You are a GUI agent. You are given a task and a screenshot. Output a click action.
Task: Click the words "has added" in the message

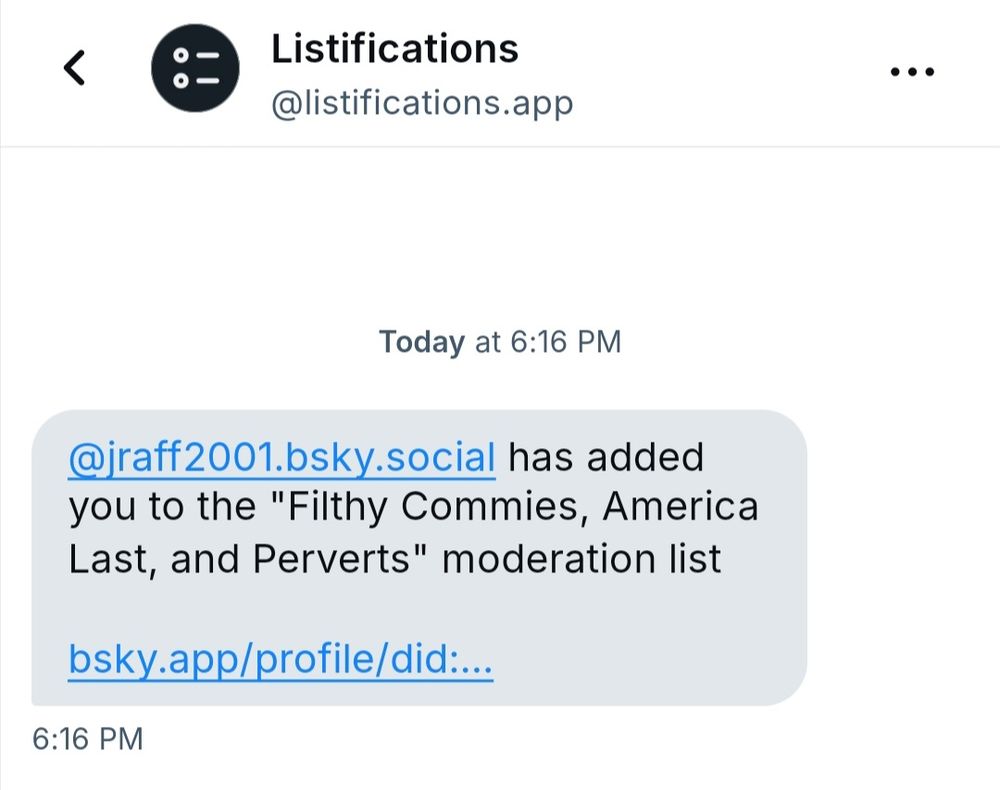point(606,457)
